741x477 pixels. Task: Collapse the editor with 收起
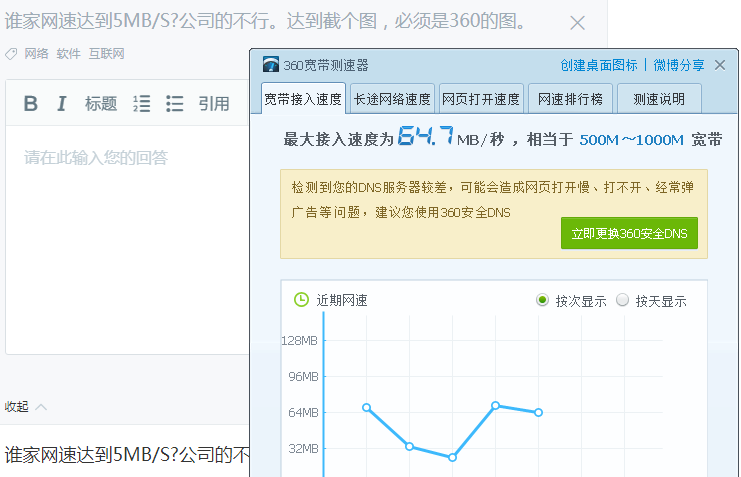click(26, 407)
